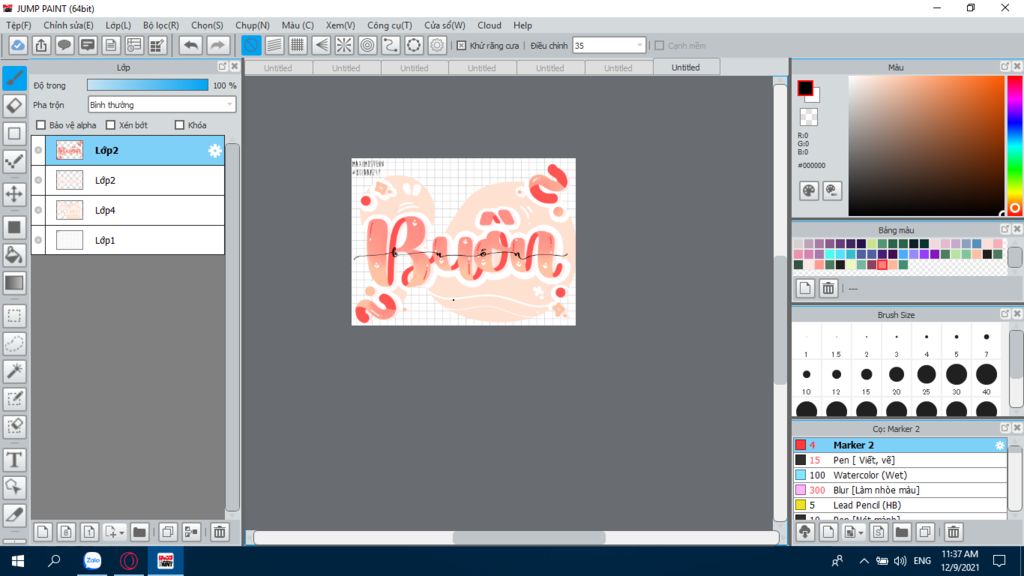Viewport: 1024px width, 576px height.
Task: Click the rainbow hue slider strip
Action: pyautogui.click(x=1015, y=145)
